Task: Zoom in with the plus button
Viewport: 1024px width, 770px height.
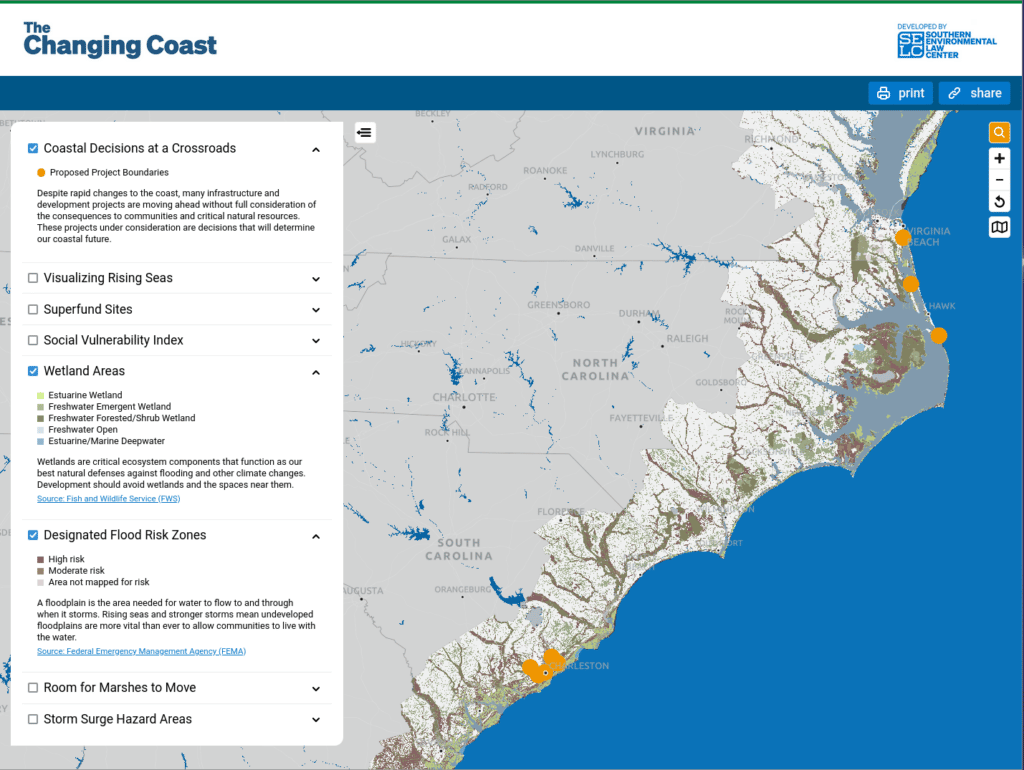Action: 999,159
